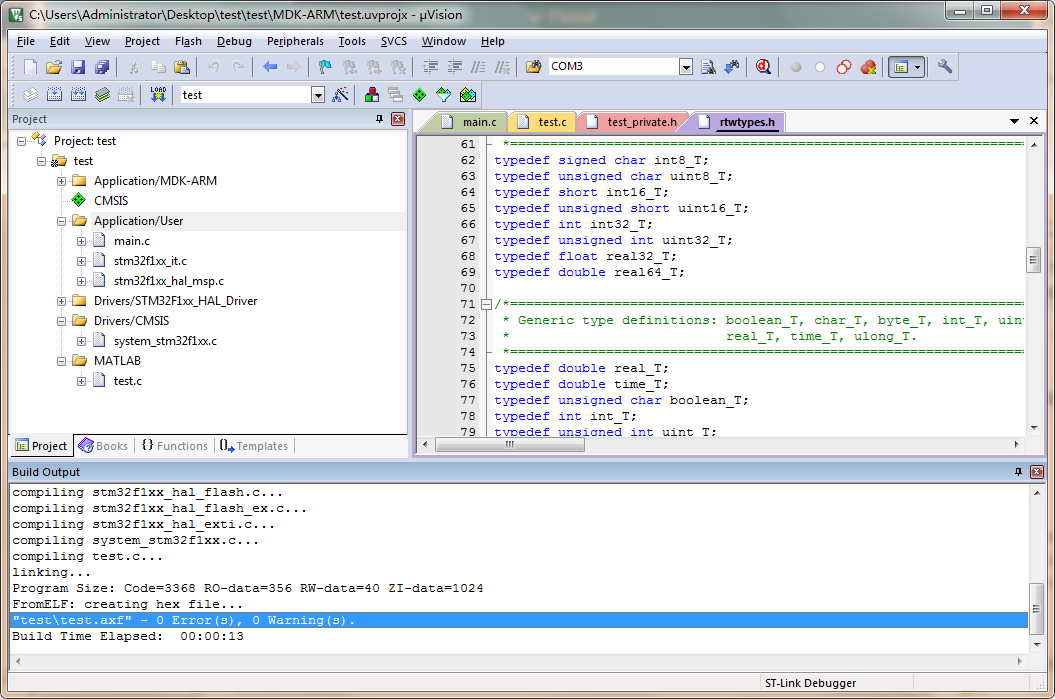Collapse the MATLAB group in project tree
The image size is (1055, 699).
coord(62,361)
